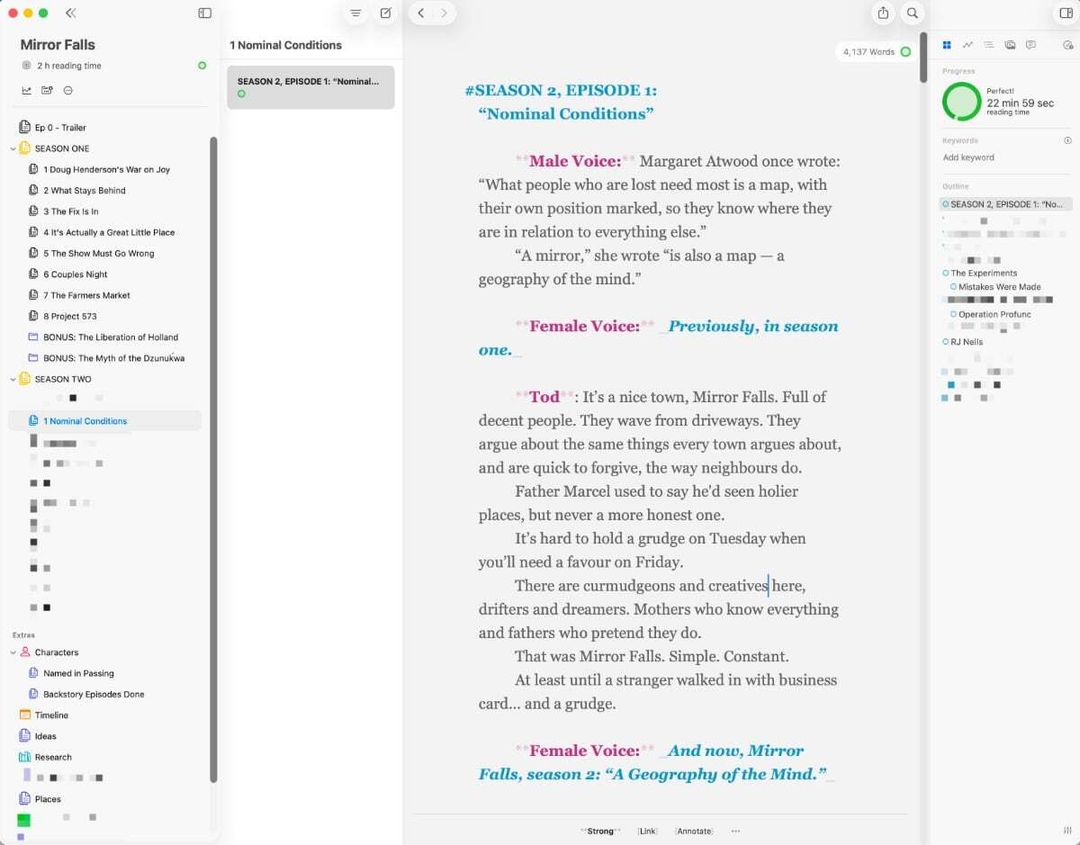The width and height of the screenshot is (1080, 845).
Task: Open search with the magnifying glass icon
Action: (x=912, y=13)
